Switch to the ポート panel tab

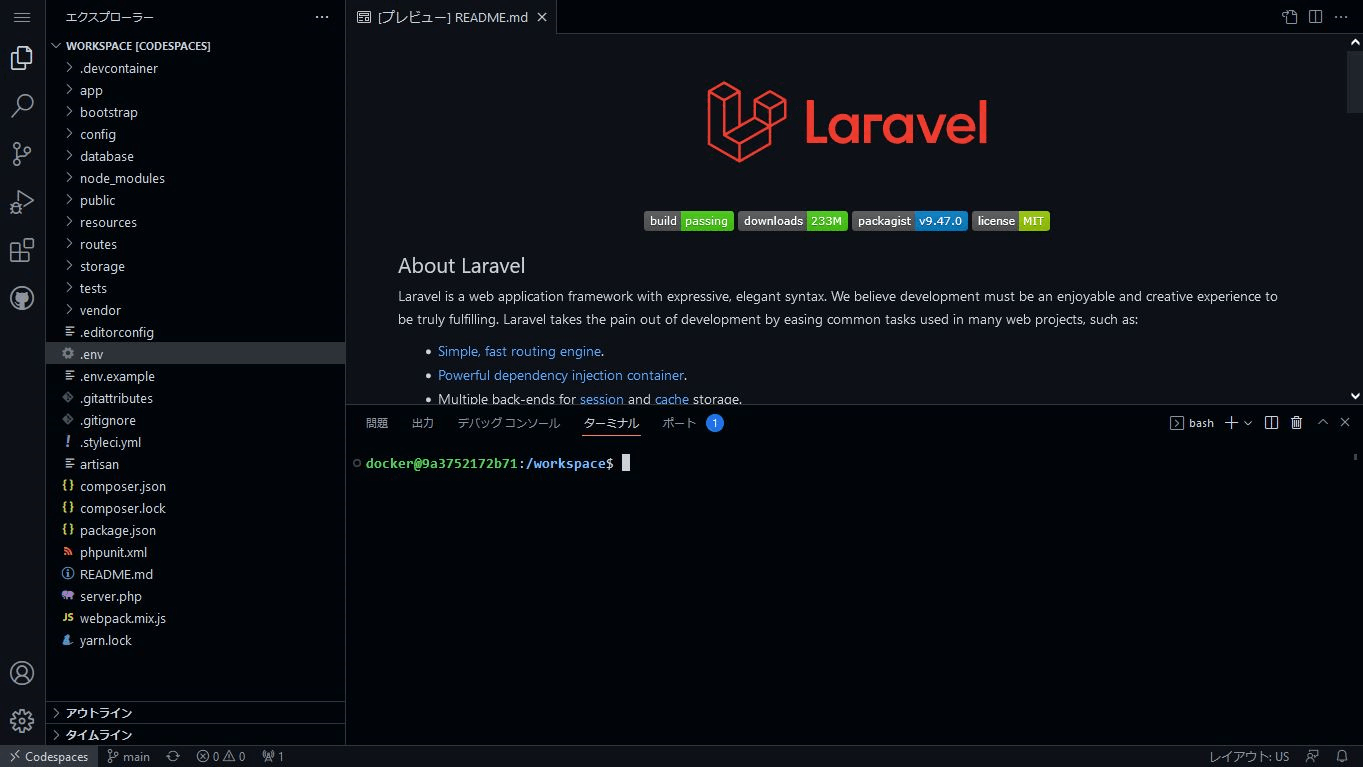tap(679, 423)
